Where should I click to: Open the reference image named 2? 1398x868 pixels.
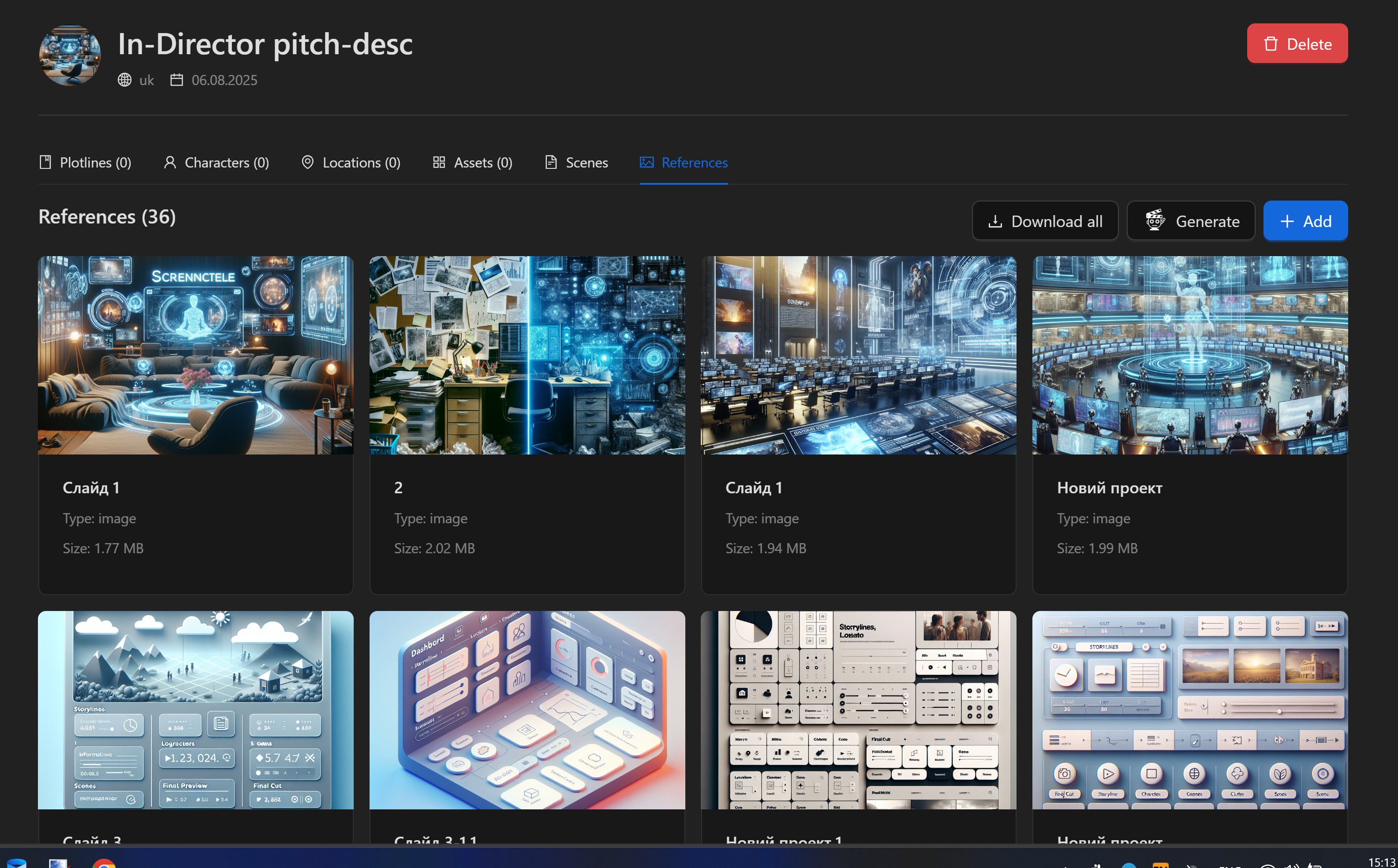[x=527, y=355]
